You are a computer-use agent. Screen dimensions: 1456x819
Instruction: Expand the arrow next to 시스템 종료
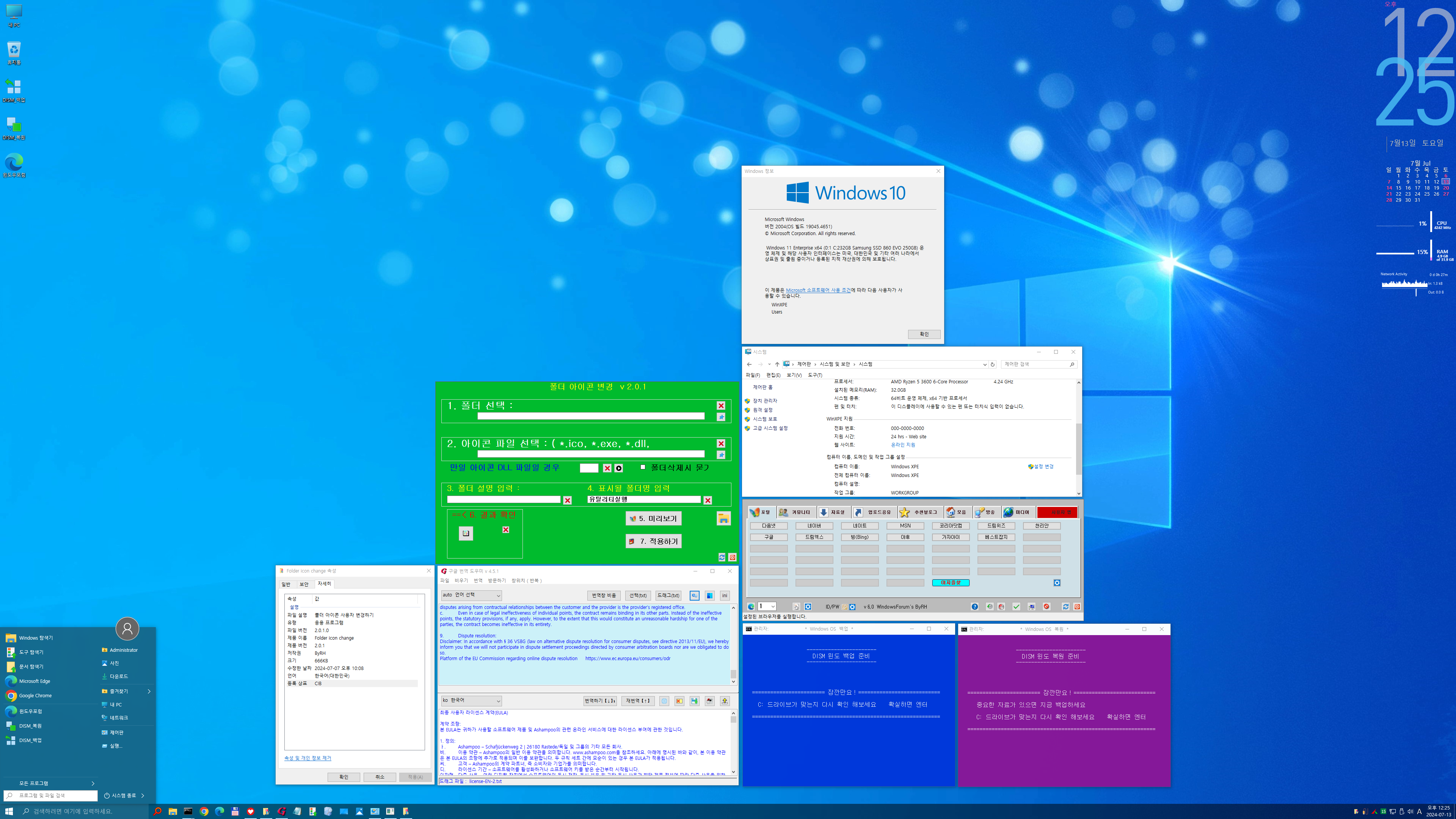tap(143, 796)
